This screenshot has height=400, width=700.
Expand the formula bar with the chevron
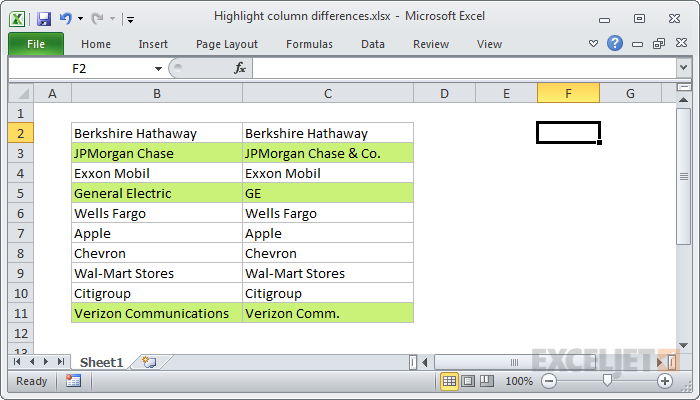tap(683, 68)
